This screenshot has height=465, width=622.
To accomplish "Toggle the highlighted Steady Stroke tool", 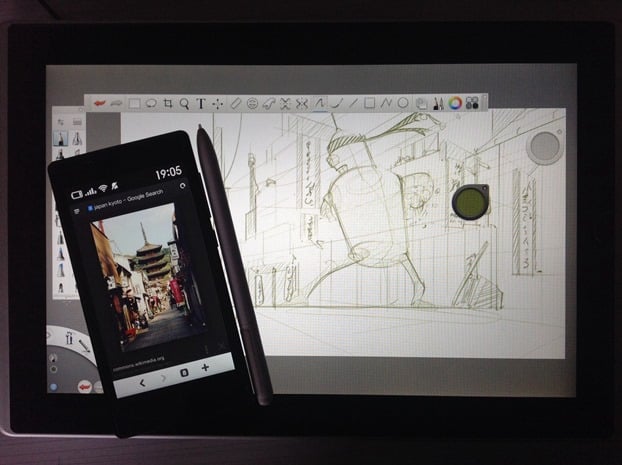I will point(320,104).
